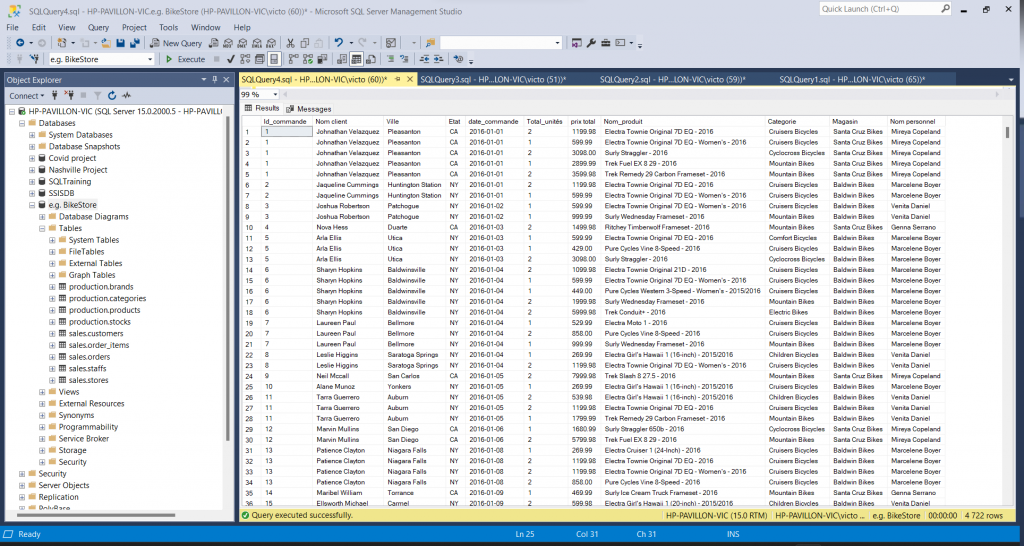Click the Magasin column header
Viewport: 1024px width, 546px height.
(858, 121)
